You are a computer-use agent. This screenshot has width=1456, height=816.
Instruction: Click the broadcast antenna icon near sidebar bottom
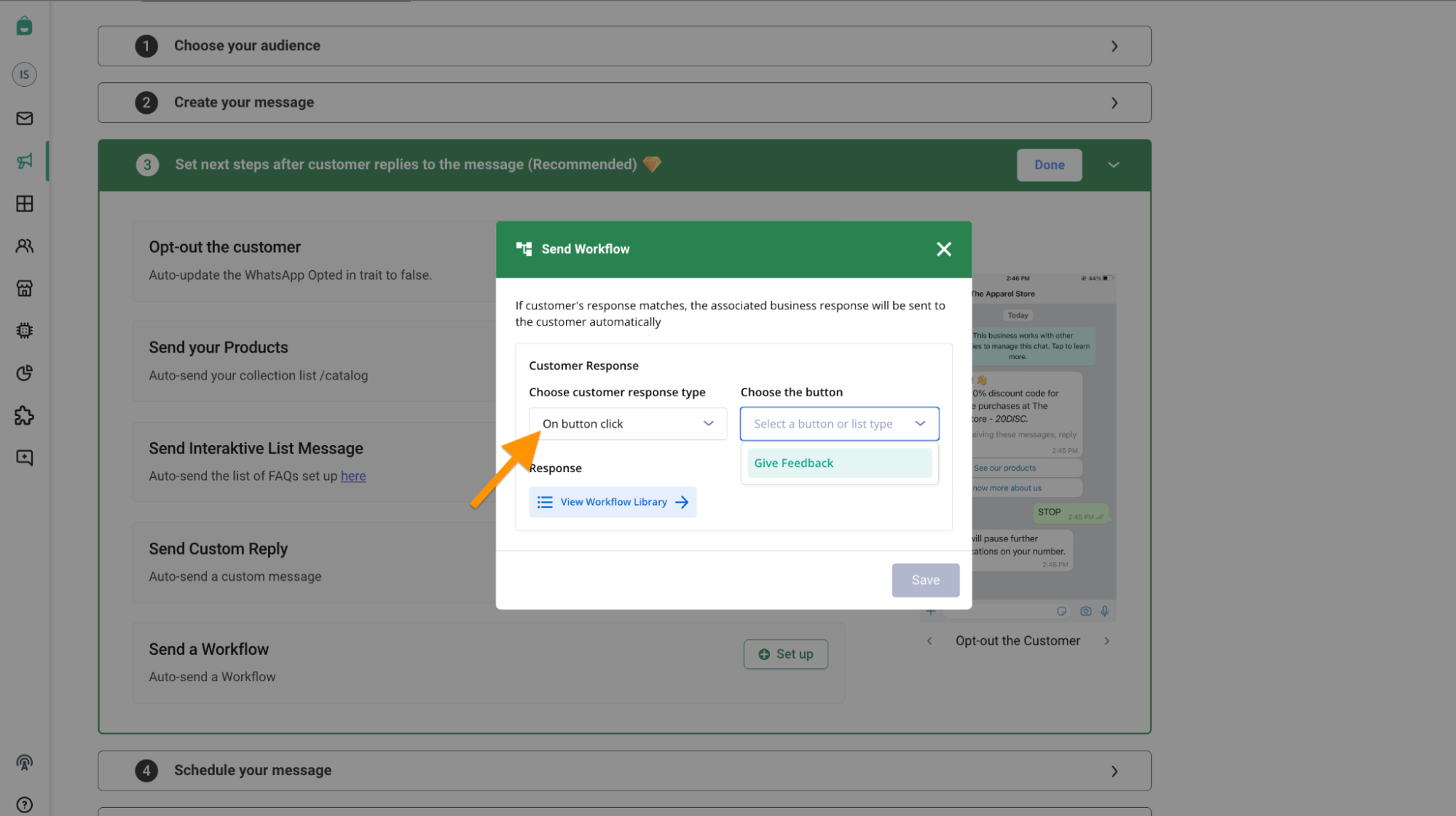coord(24,763)
